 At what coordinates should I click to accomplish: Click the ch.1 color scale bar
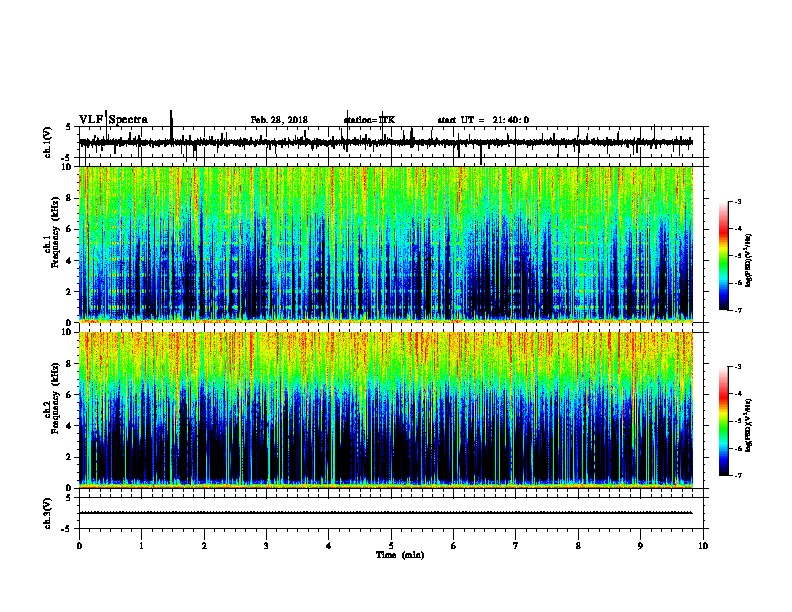[x=724, y=256]
